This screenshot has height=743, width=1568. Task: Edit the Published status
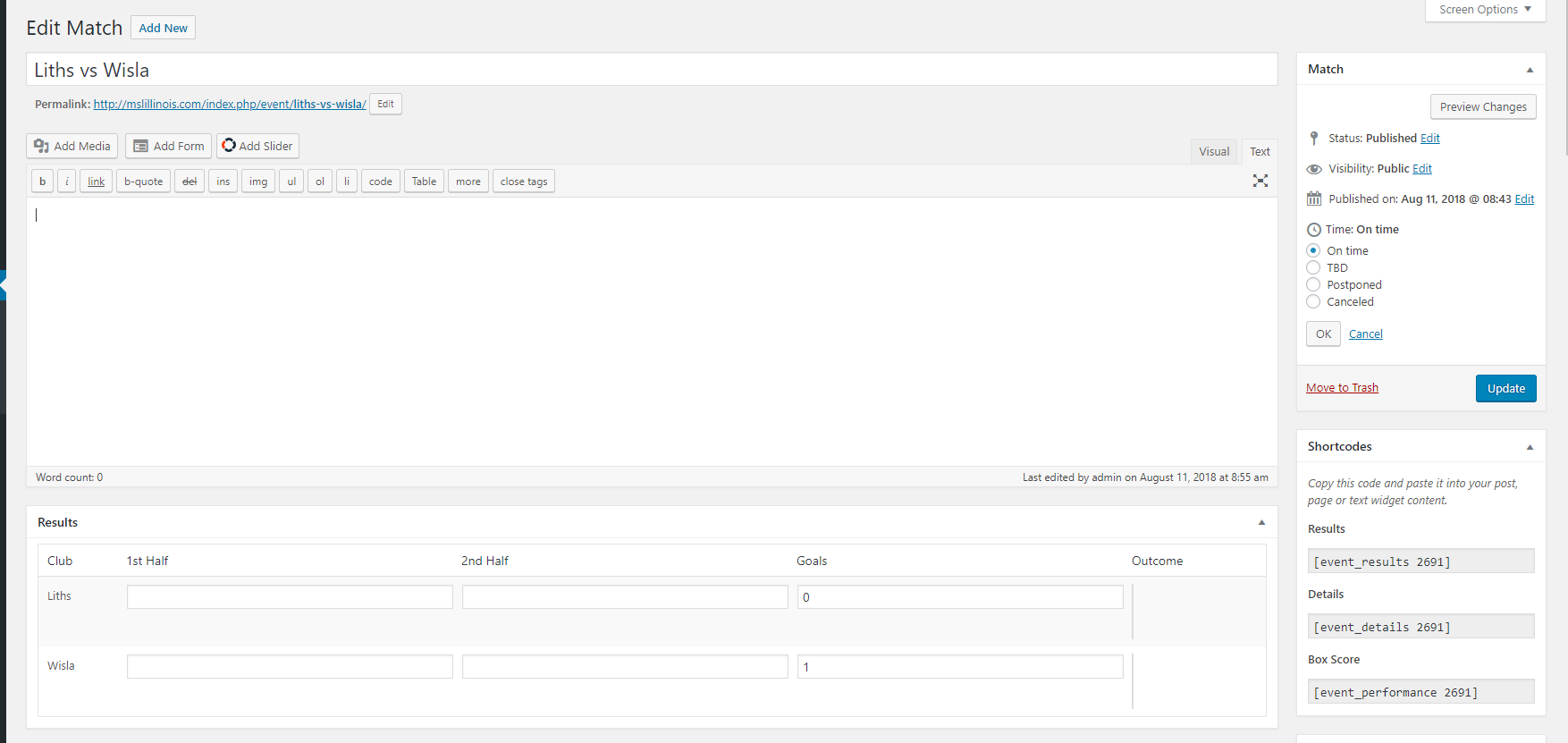click(x=1430, y=138)
